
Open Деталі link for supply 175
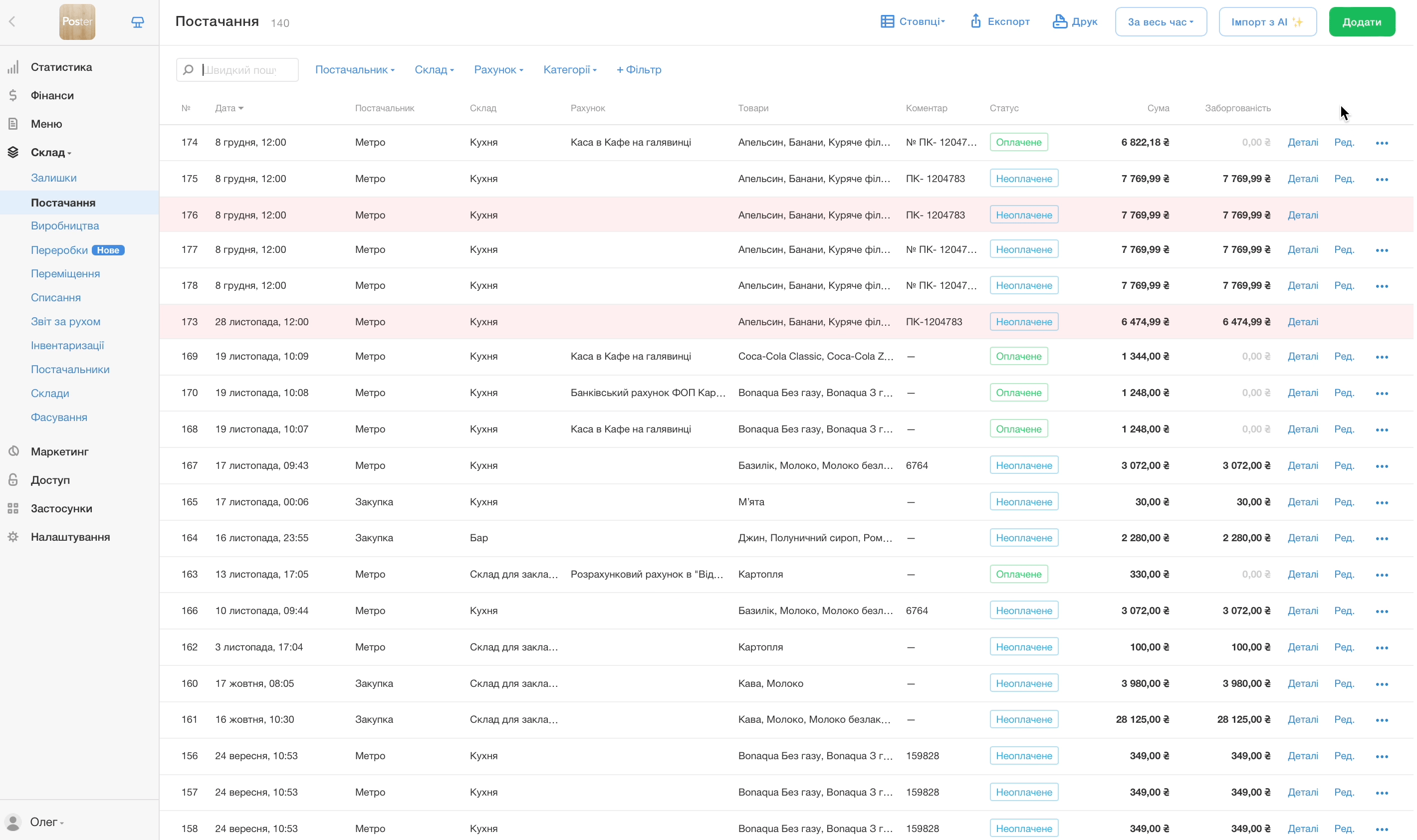[1302, 179]
